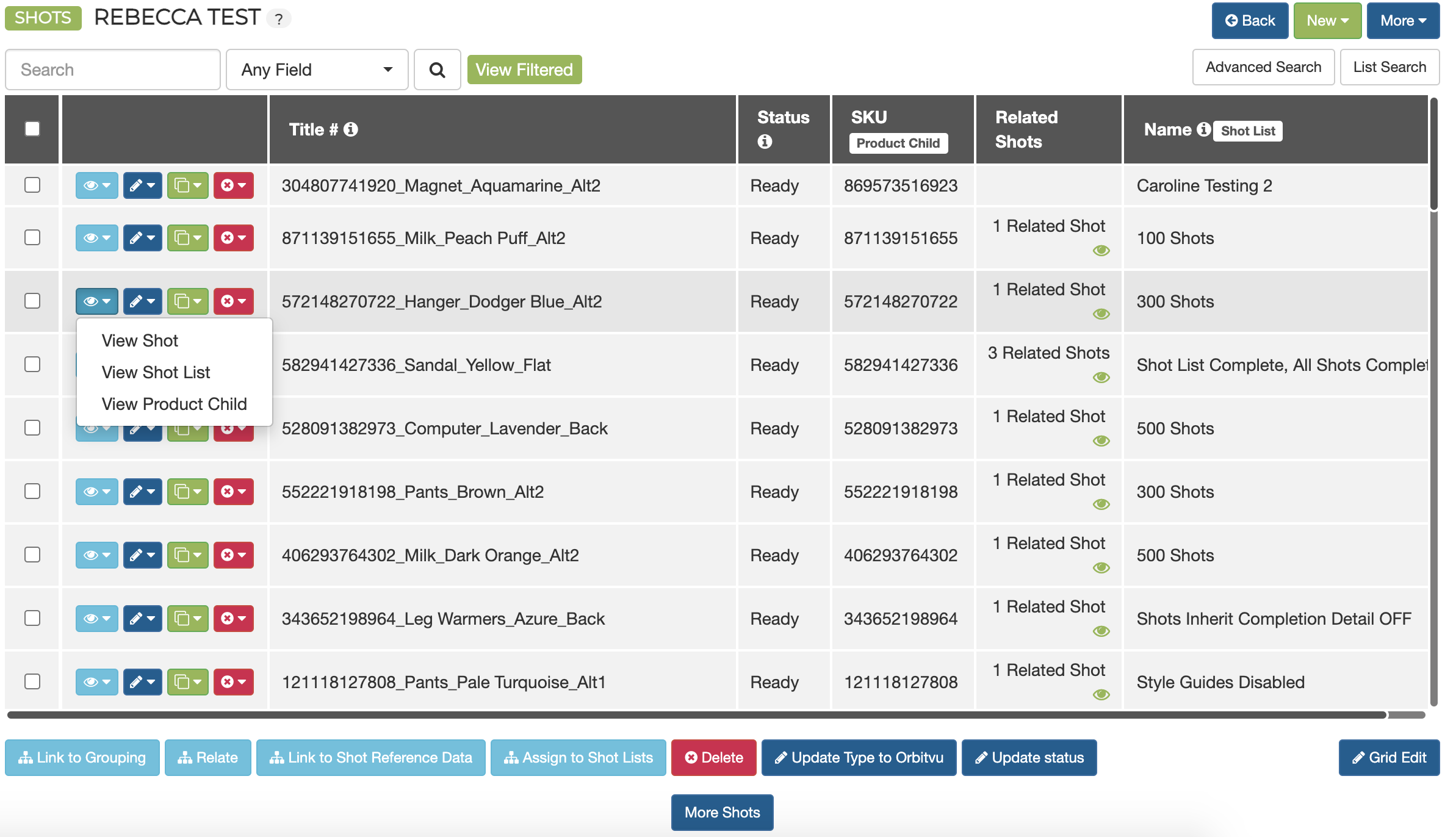Screen dimensions: 1456x837
Task: Click the Advanced Search button
Action: pos(1263,67)
